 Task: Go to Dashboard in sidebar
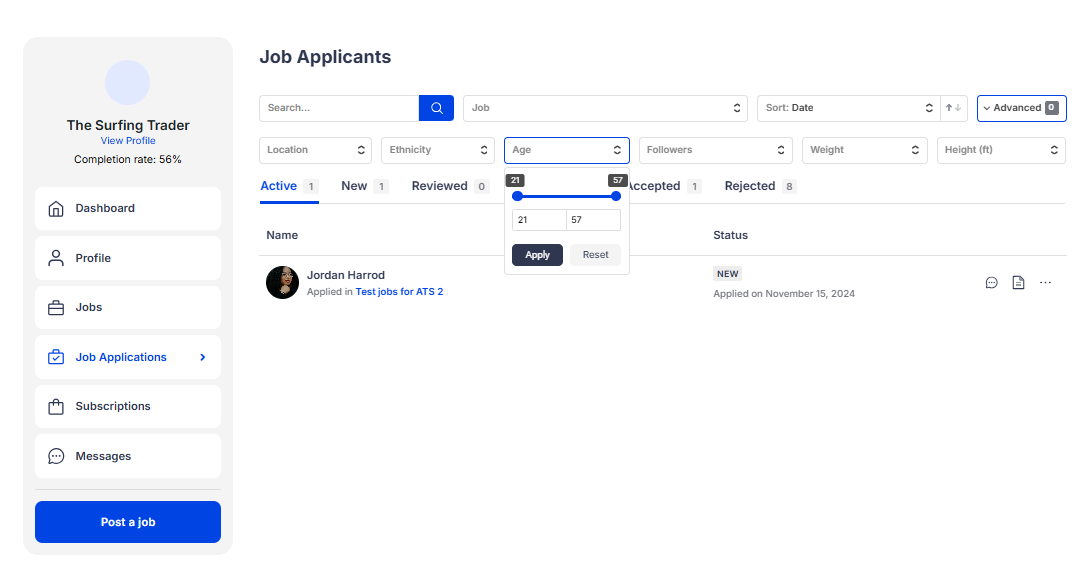coord(128,208)
